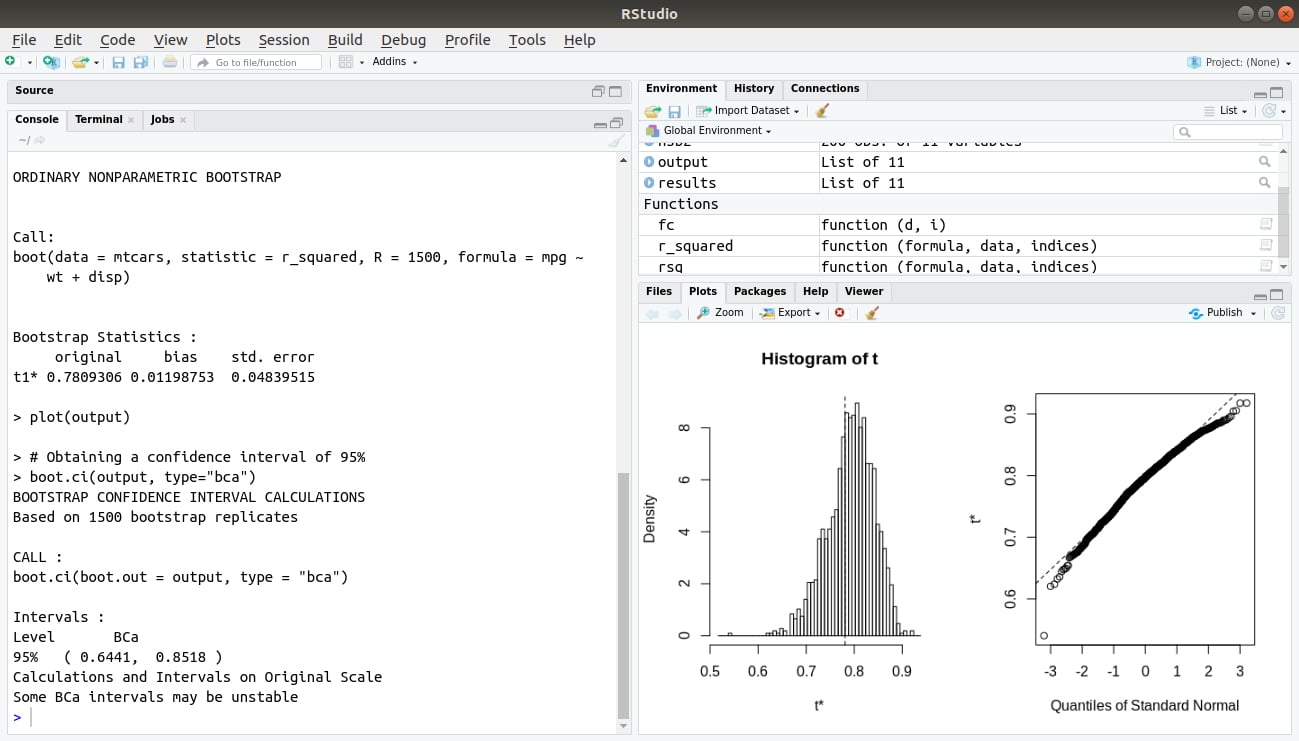Click the environment search field
The image size is (1299, 741).
pos(1227,131)
